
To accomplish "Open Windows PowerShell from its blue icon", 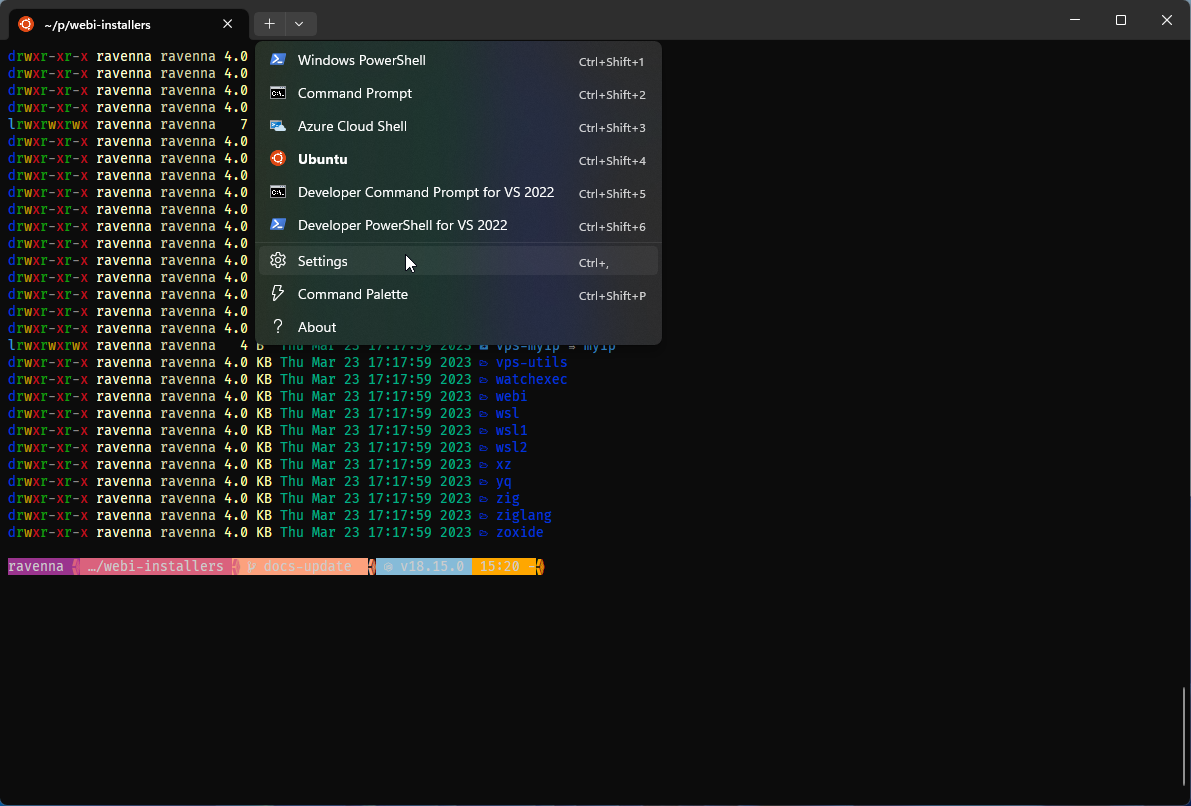I will pos(278,60).
